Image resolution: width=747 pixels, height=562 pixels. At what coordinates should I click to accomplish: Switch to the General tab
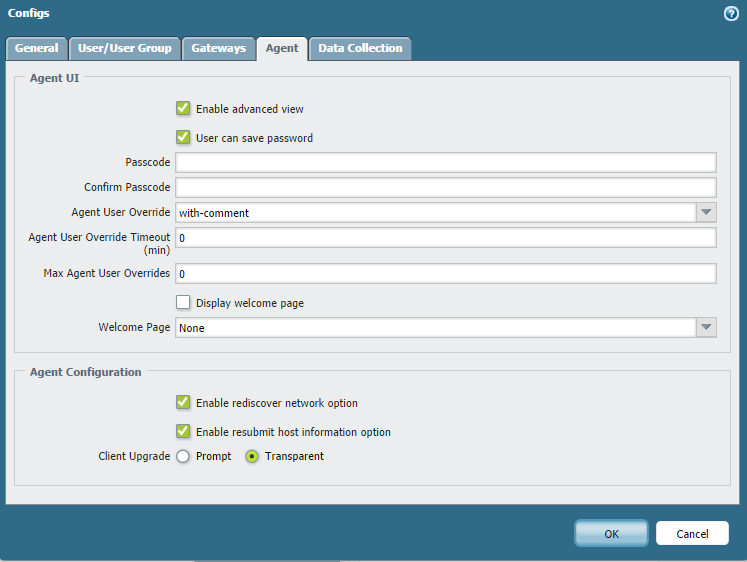(37, 48)
